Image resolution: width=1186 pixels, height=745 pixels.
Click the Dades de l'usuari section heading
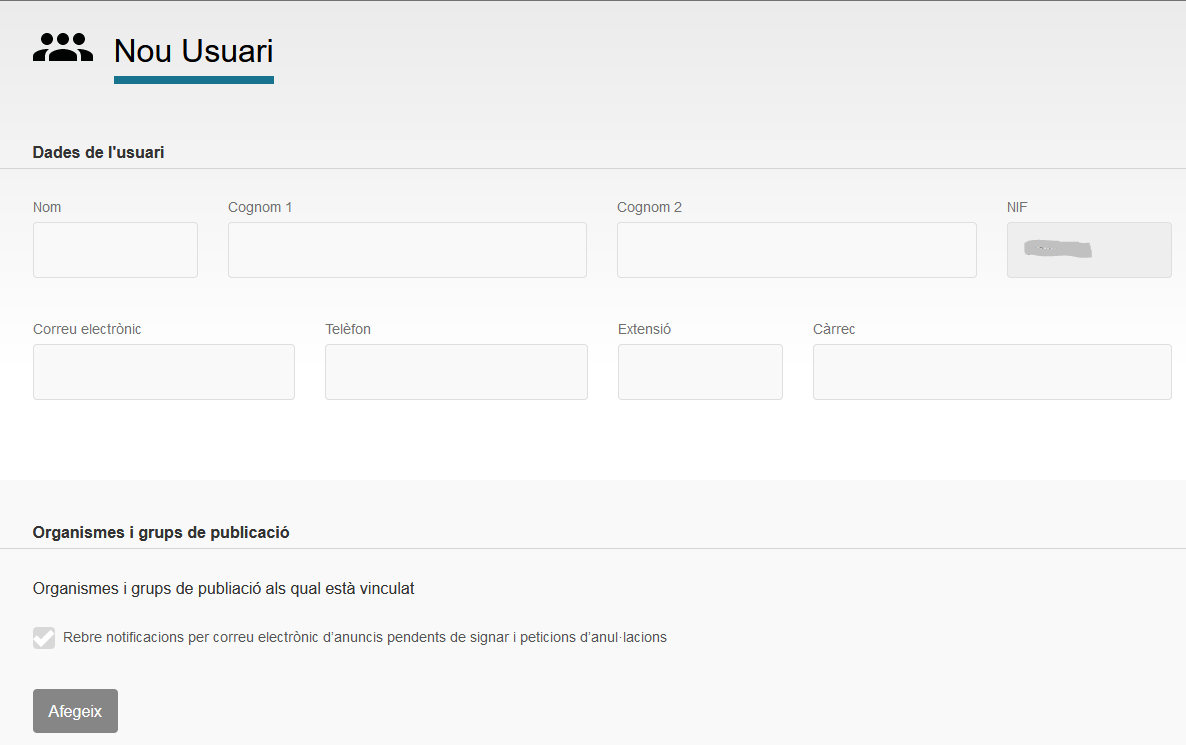coord(98,152)
